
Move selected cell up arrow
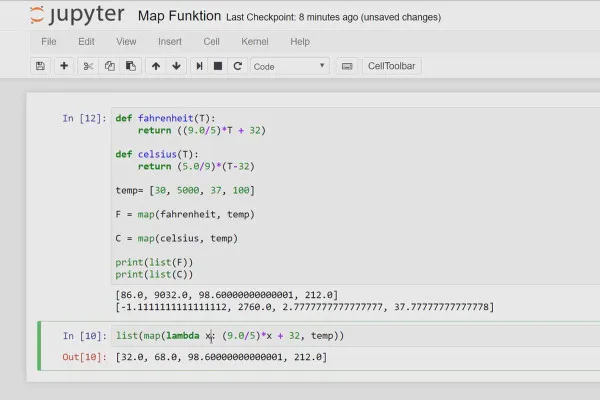(156, 66)
